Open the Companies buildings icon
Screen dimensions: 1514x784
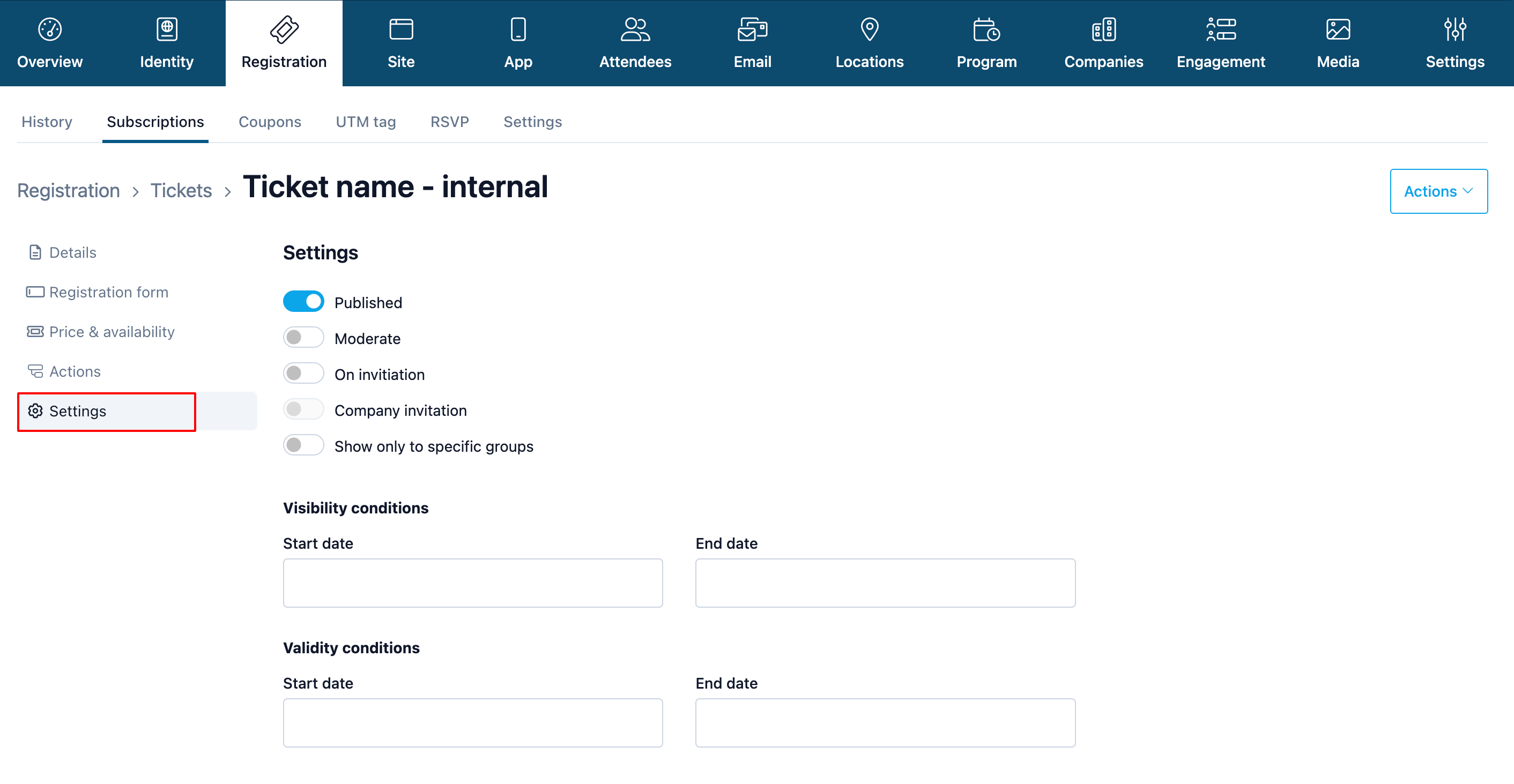(x=1104, y=29)
